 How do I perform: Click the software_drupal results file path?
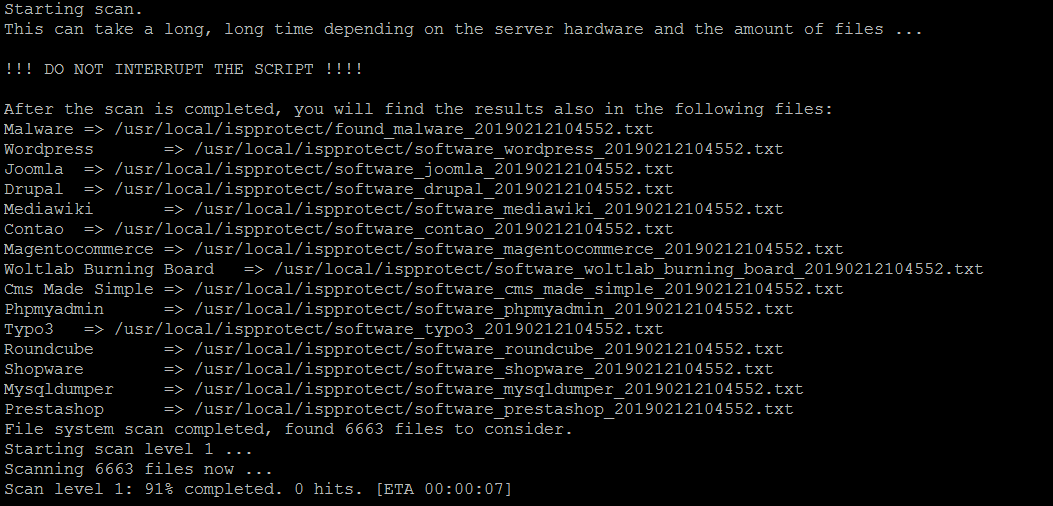click(394, 189)
